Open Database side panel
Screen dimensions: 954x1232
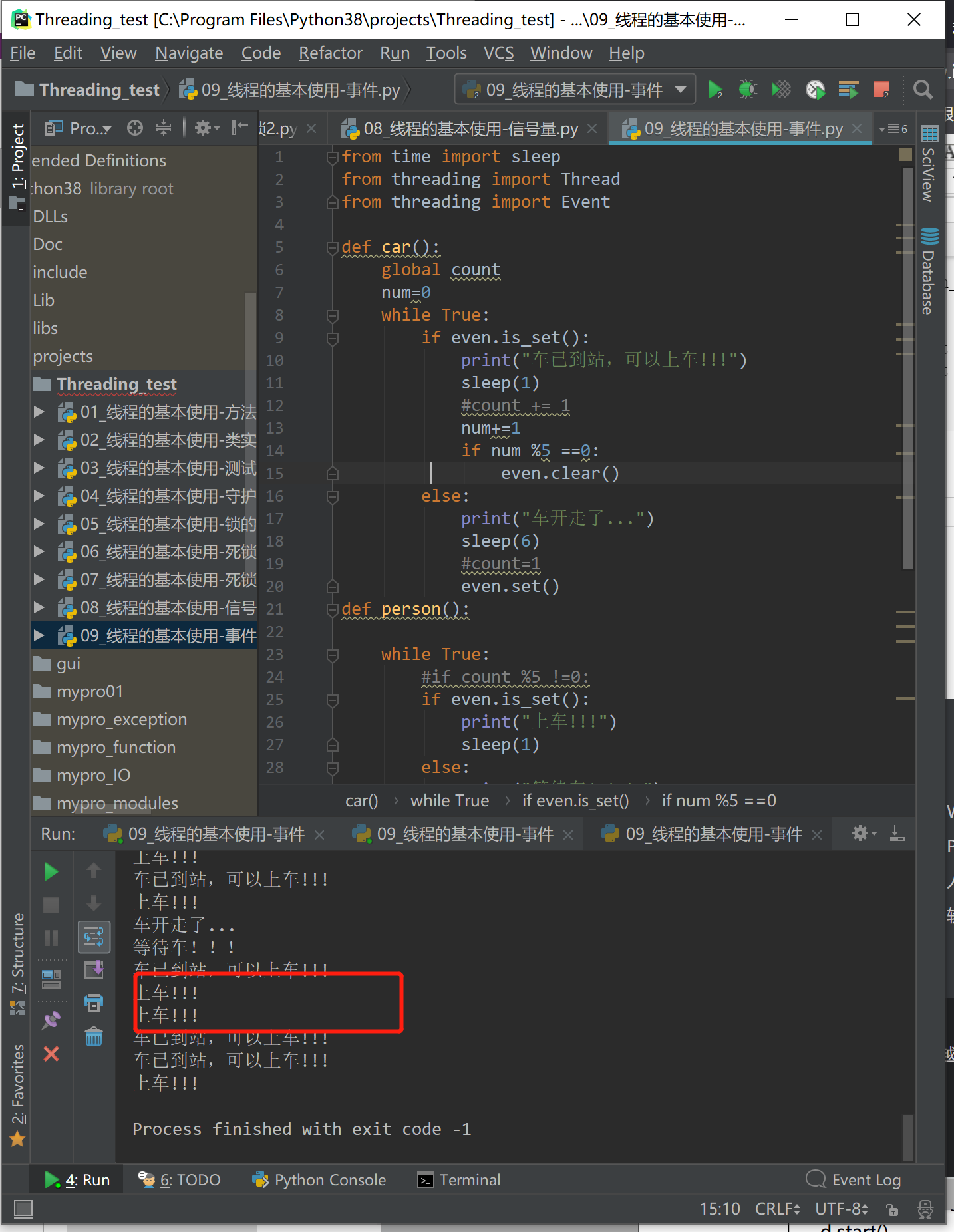tap(929, 271)
